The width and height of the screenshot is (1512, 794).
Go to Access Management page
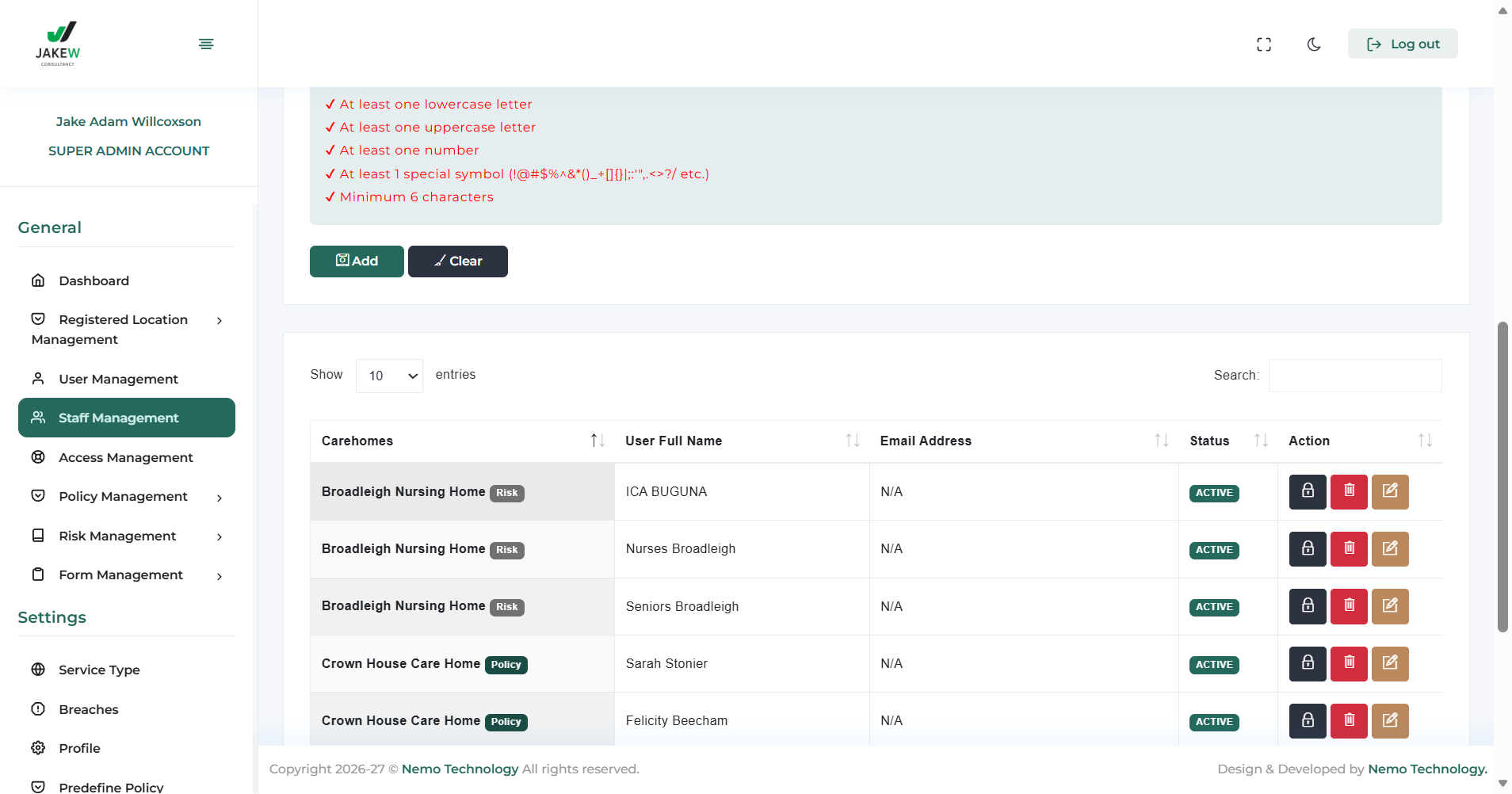pyautogui.click(x=125, y=457)
